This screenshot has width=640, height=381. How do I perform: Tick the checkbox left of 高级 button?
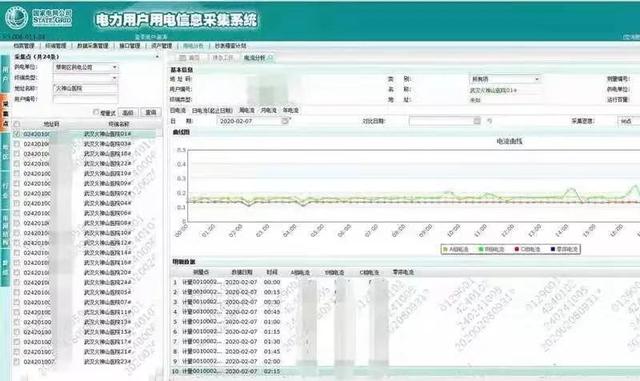point(96,112)
